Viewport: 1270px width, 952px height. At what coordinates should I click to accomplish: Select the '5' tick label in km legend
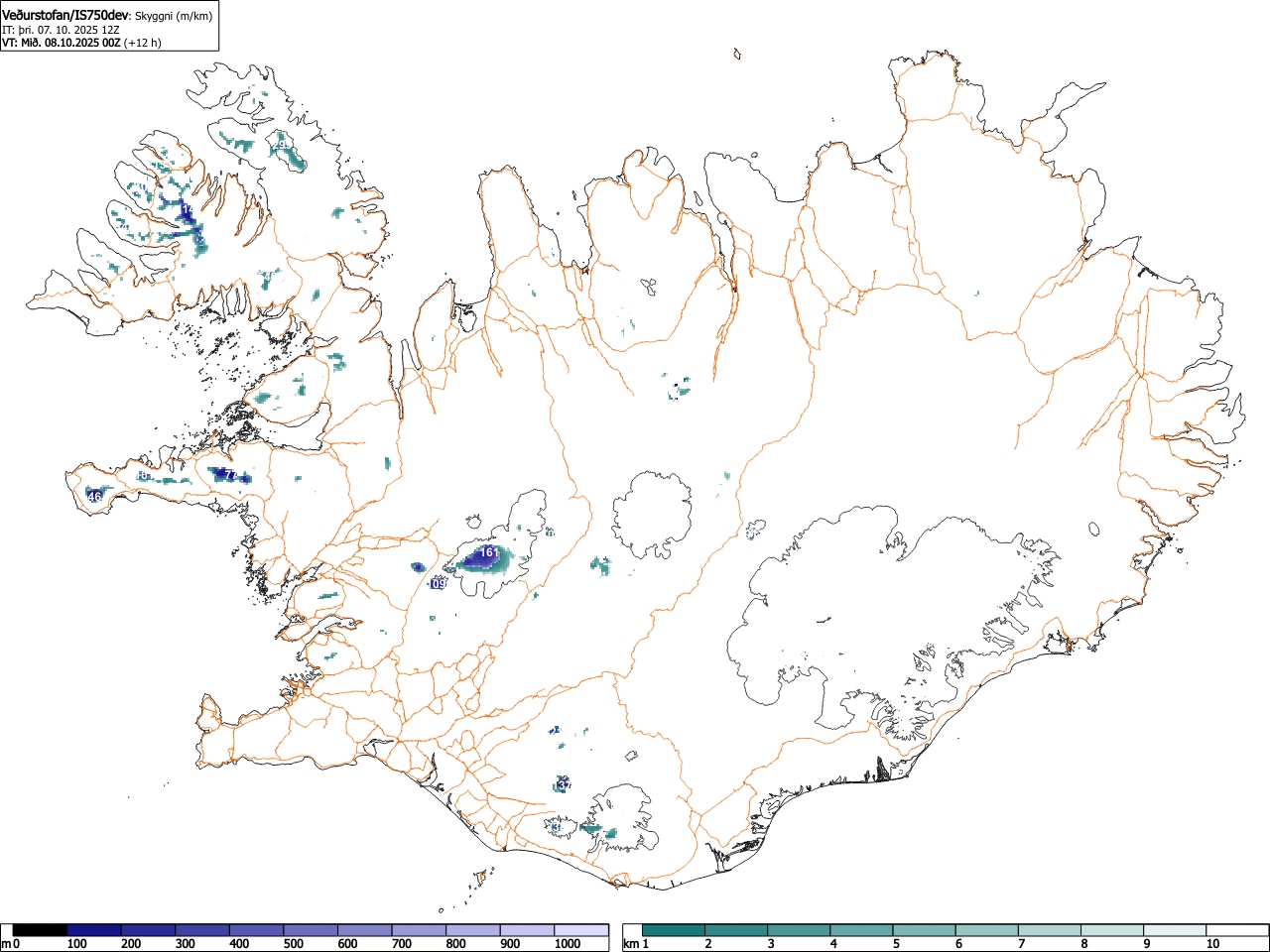pyautogui.click(x=895, y=944)
